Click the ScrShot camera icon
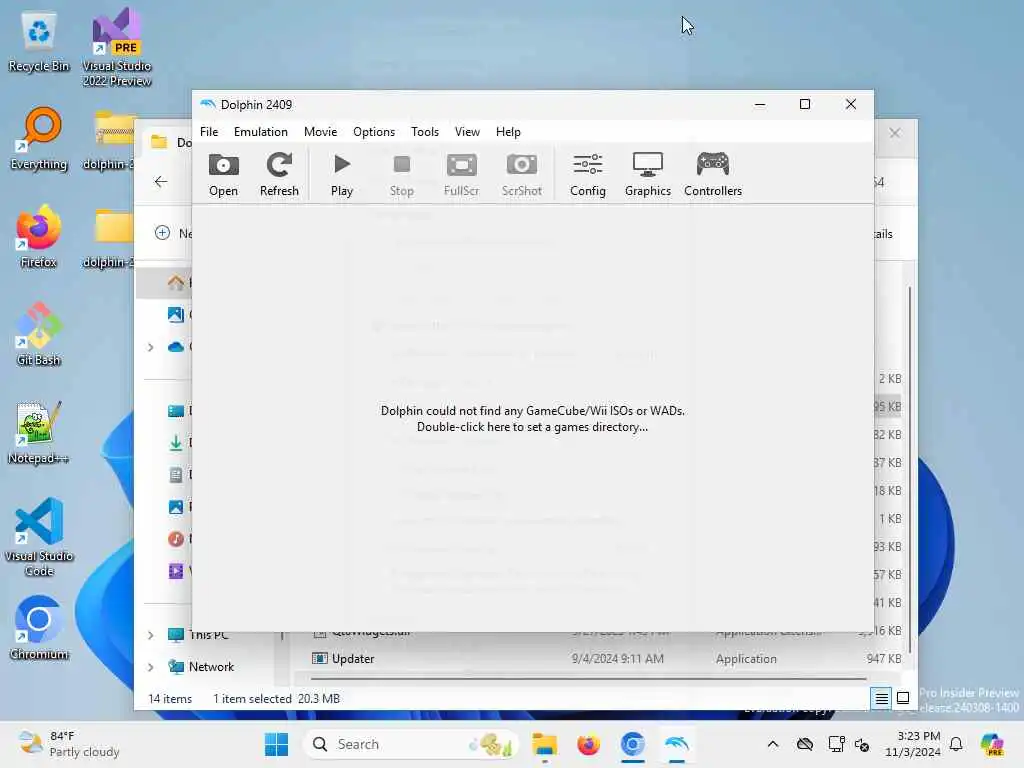This screenshot has width=1024, height=768. [x=521, y=174]
